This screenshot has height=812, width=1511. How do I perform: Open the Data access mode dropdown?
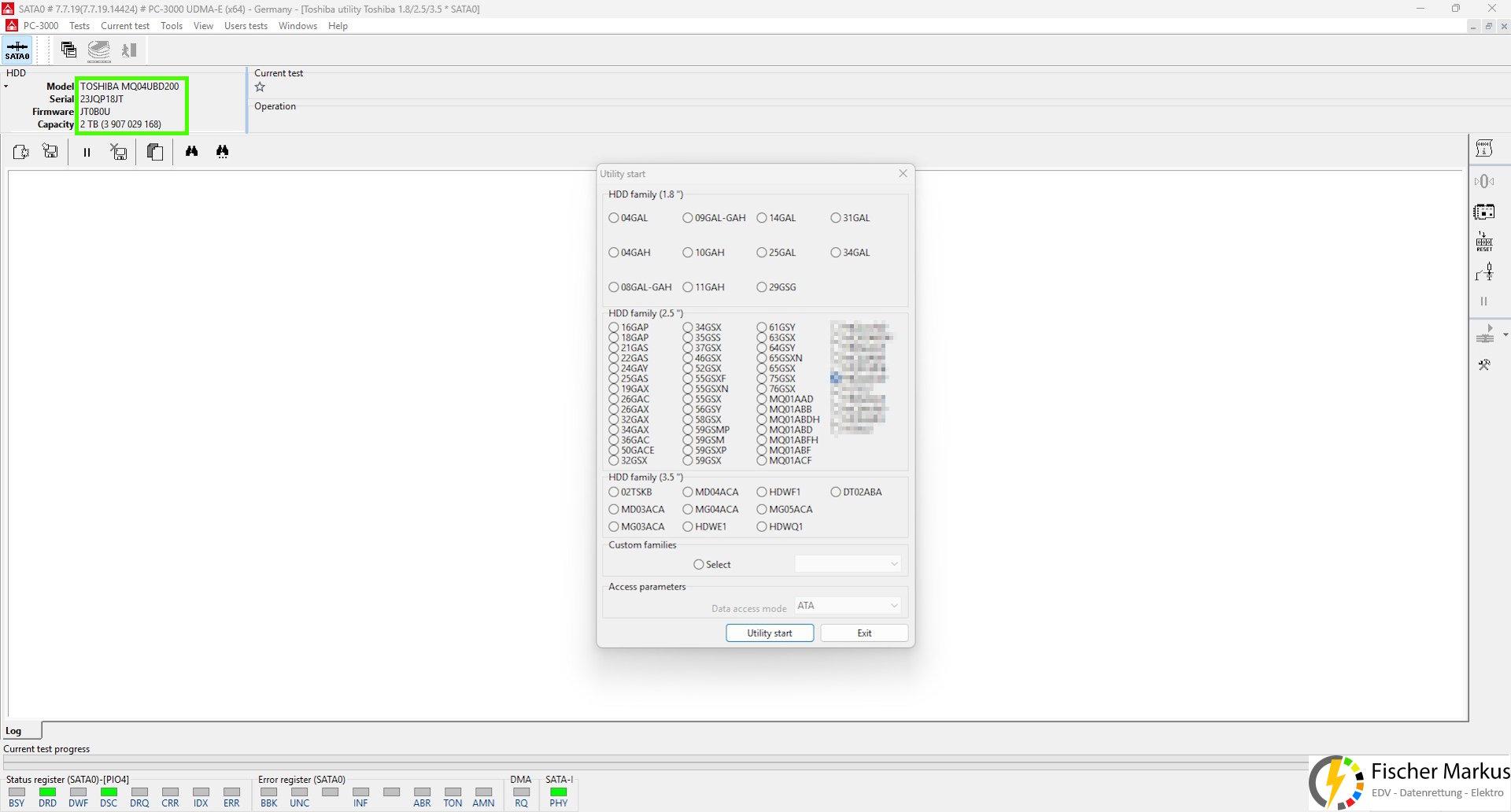point(847,605)
